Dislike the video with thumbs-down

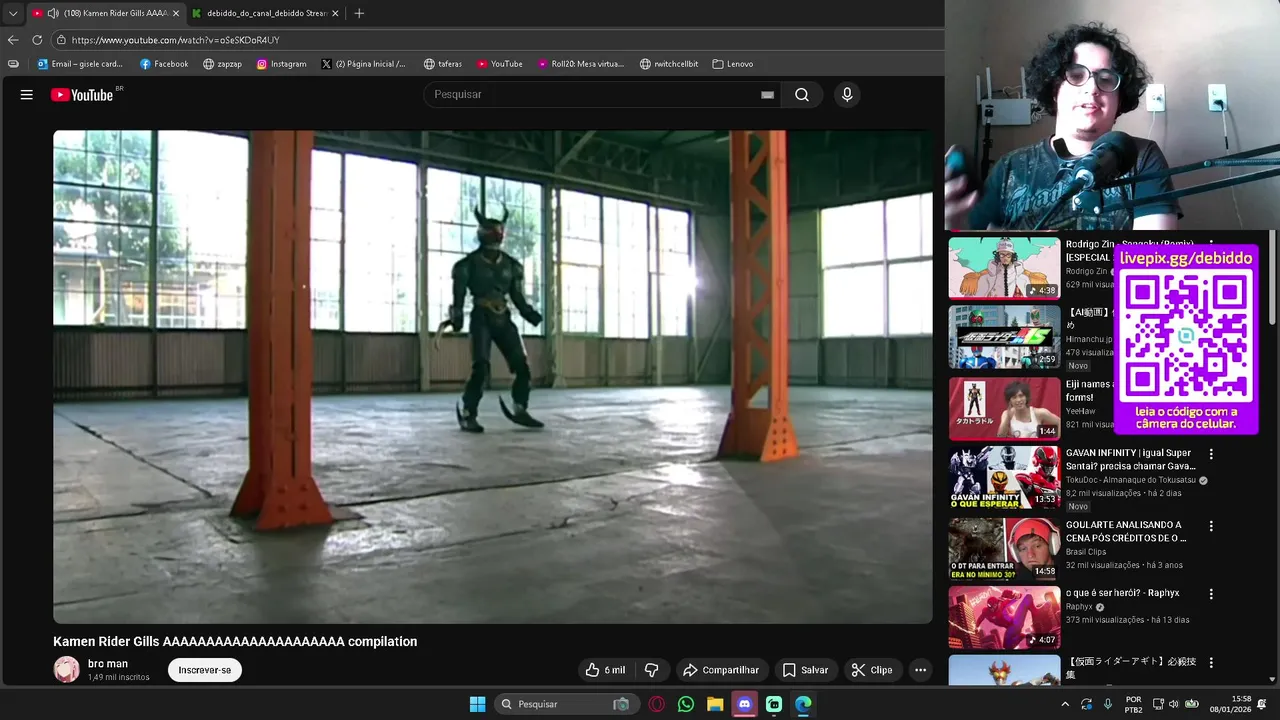tap(651, 670)
